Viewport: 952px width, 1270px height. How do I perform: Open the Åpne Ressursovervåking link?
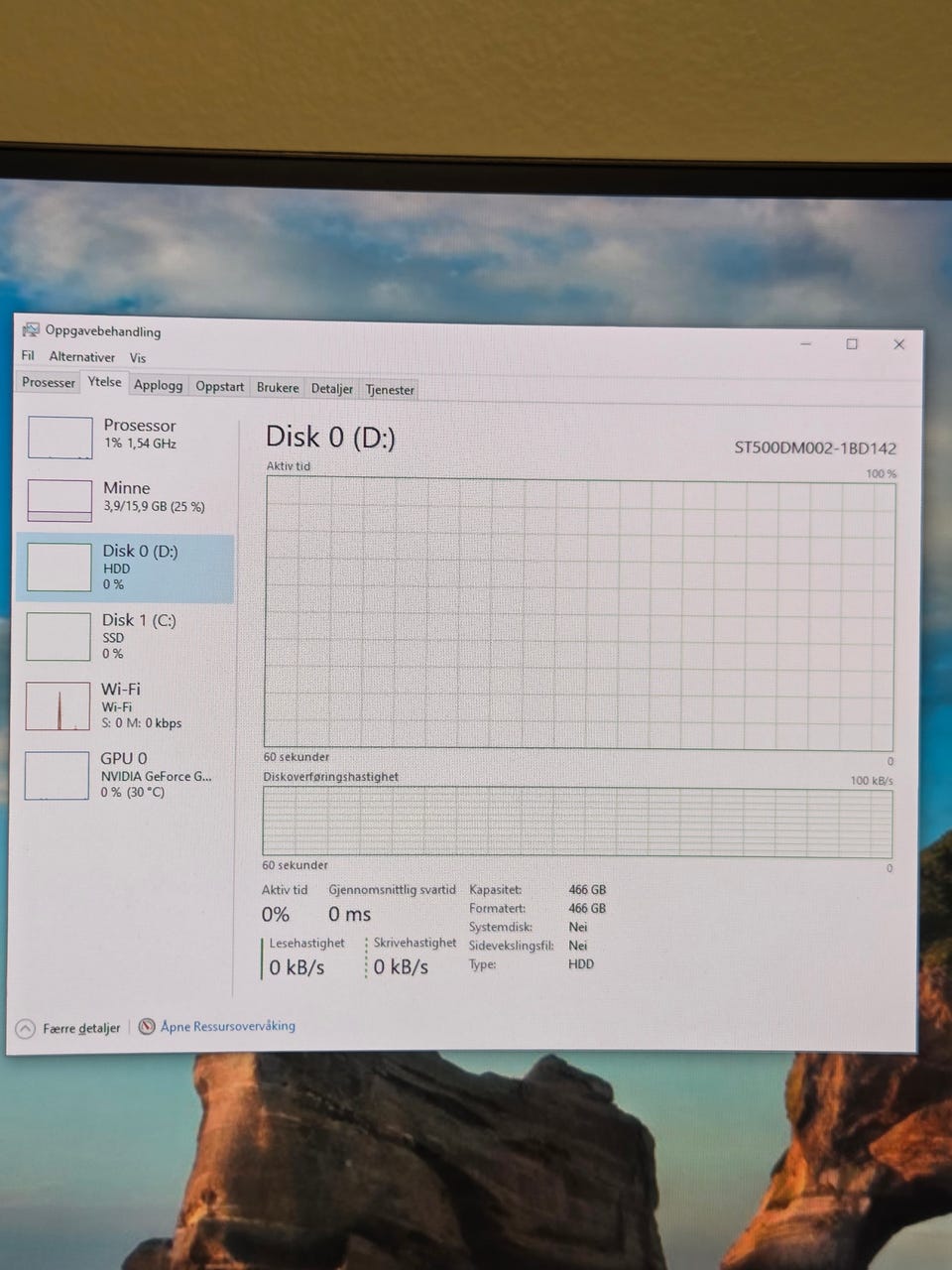228,1026
